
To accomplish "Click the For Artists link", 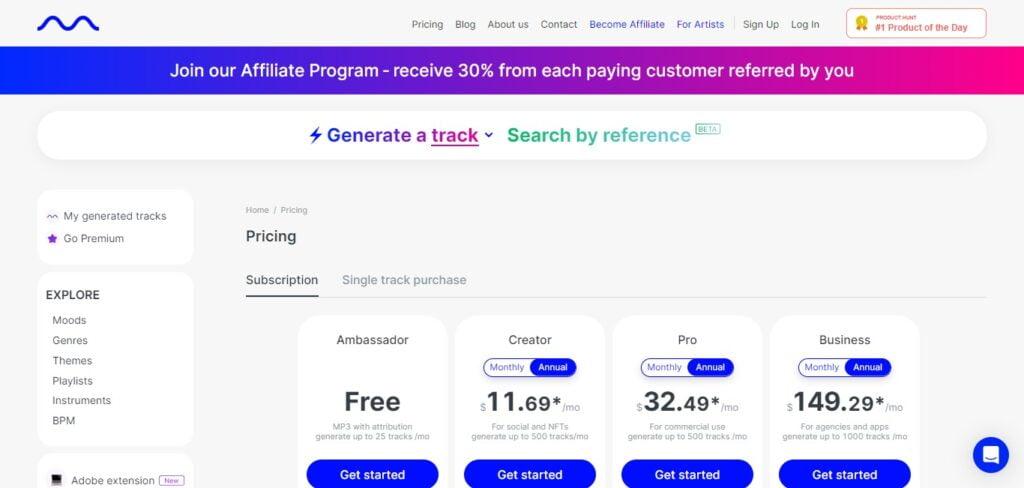I will point(700,24).
